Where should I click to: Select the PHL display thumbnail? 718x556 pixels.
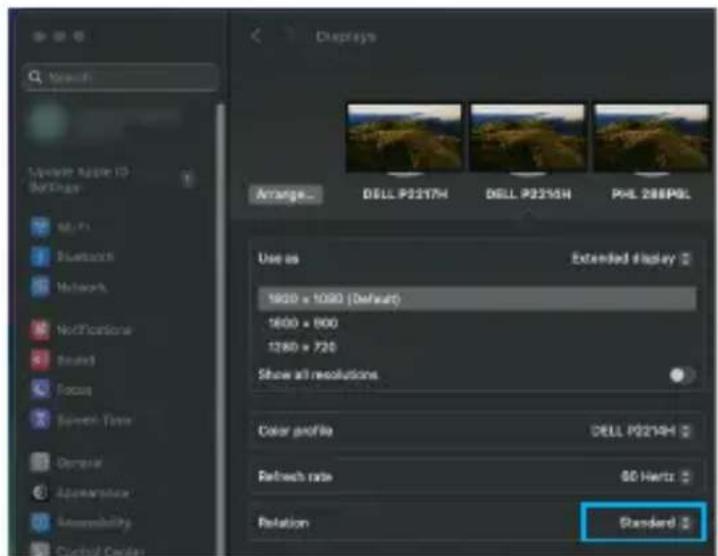coord(651,138)
